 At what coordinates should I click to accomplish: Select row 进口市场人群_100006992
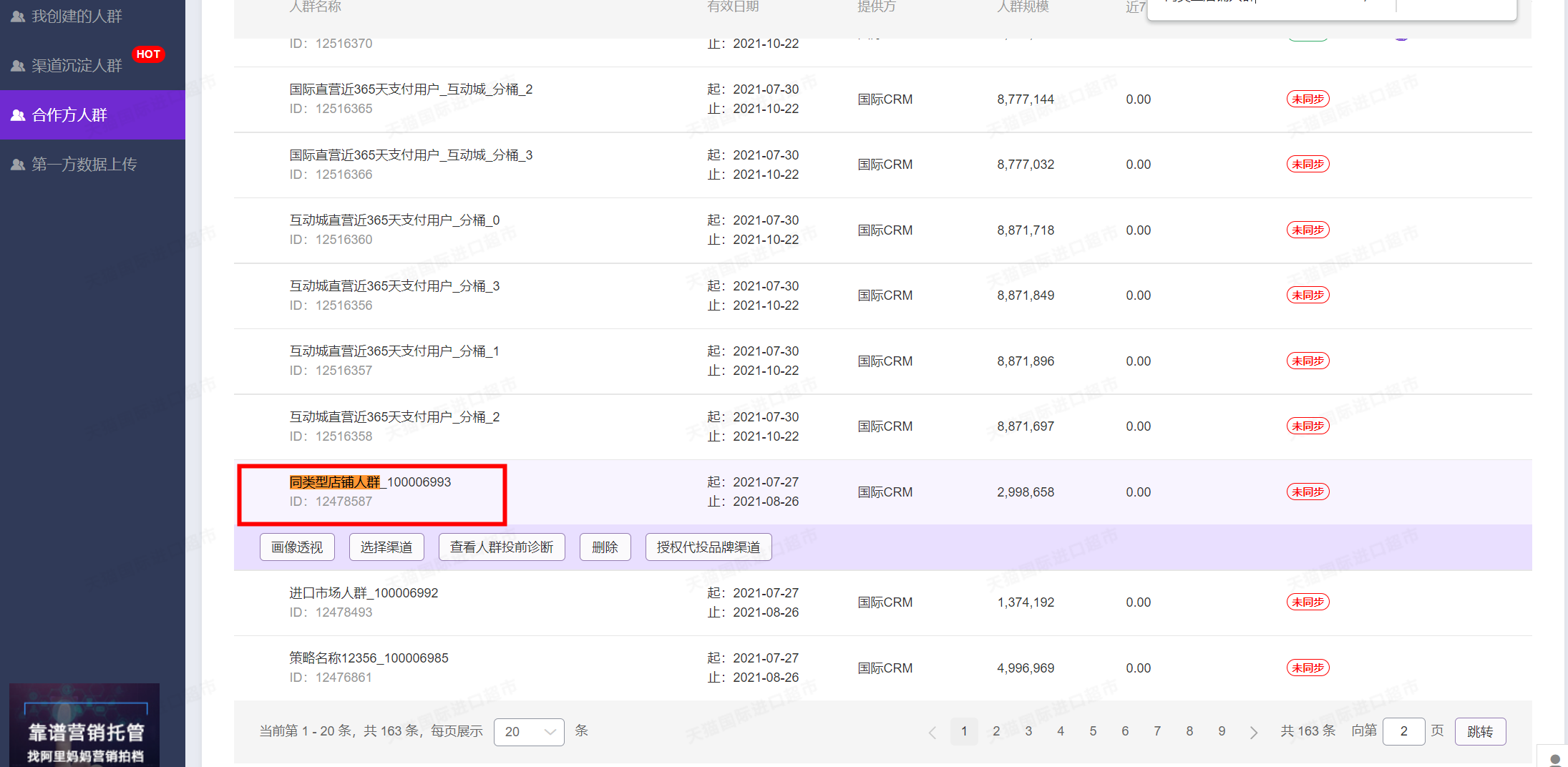pos(882,603)
